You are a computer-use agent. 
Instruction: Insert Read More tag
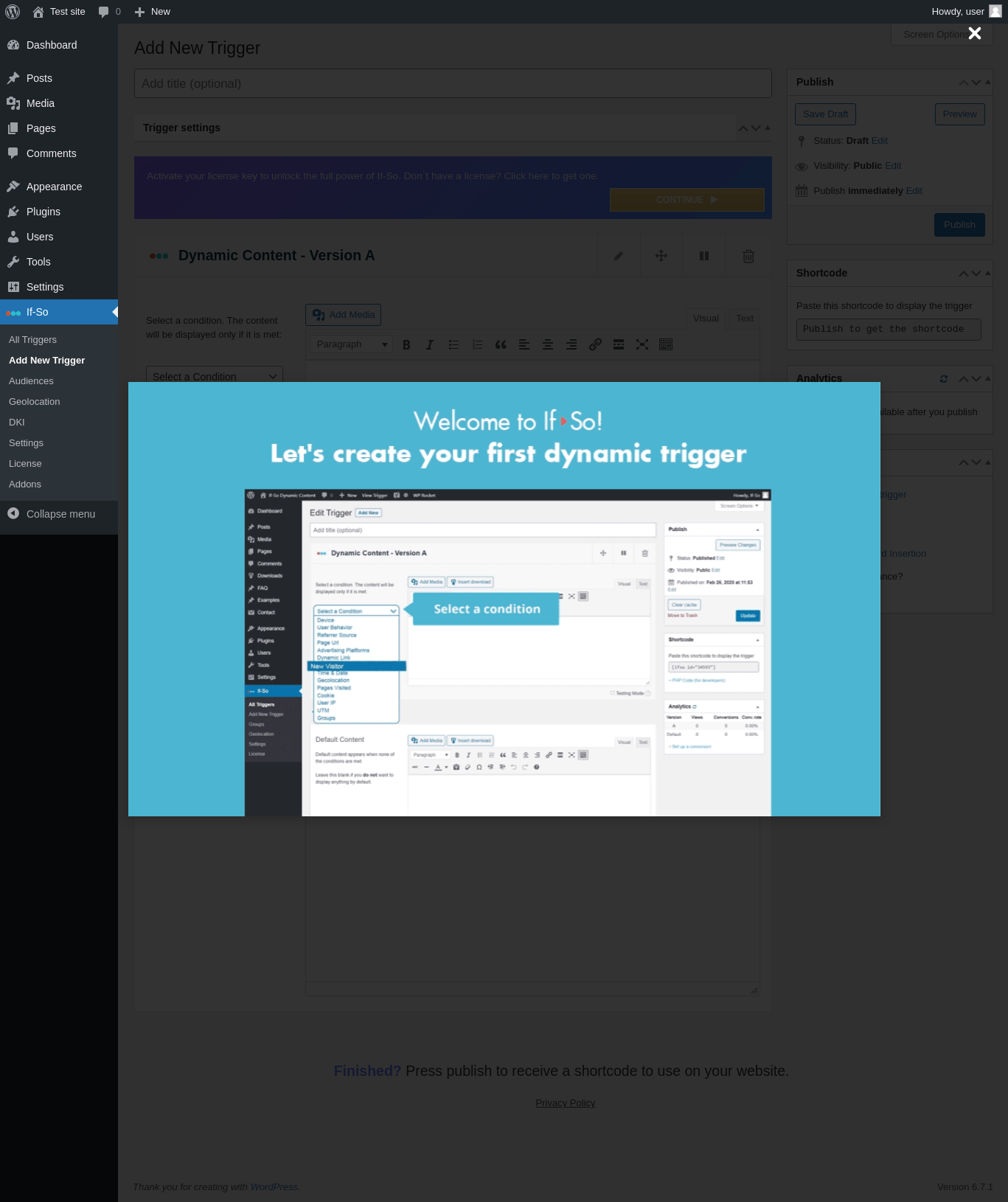tap(619, 344)
